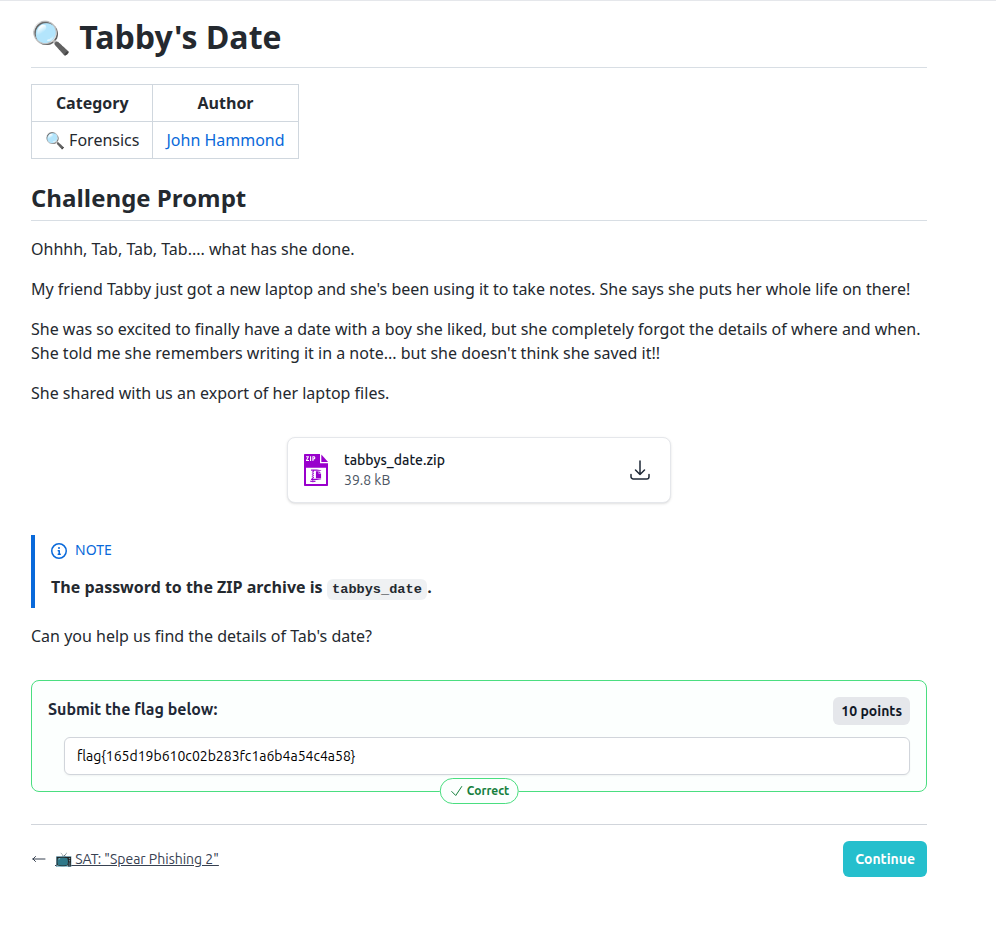
Task: Open the John Hammond author profile link
Action: coord(225,140)
